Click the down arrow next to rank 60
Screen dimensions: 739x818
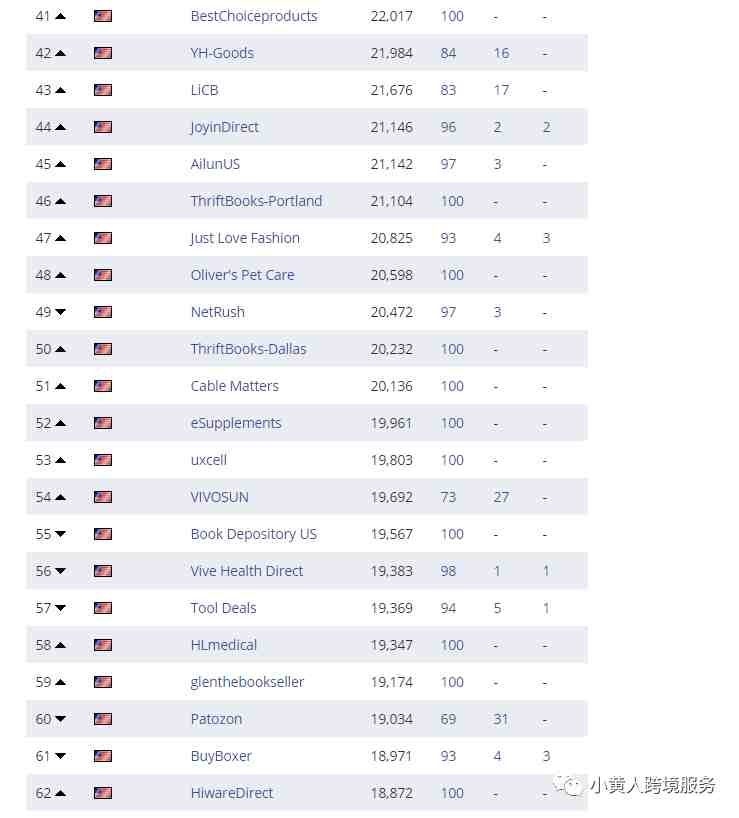pyautogui.click(x=60, y=719)
